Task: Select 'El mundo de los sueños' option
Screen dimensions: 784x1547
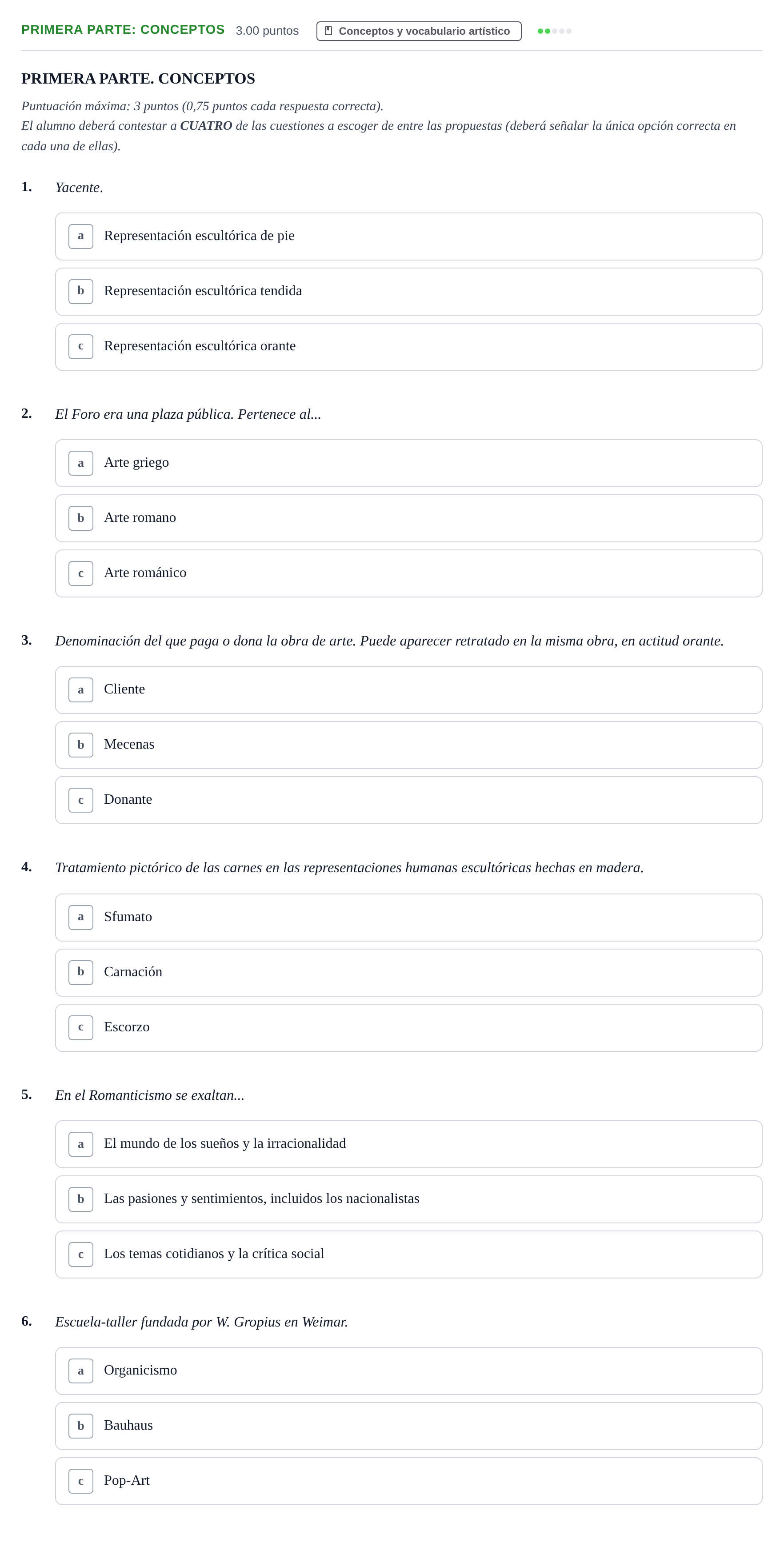Action: (409, 1144)
